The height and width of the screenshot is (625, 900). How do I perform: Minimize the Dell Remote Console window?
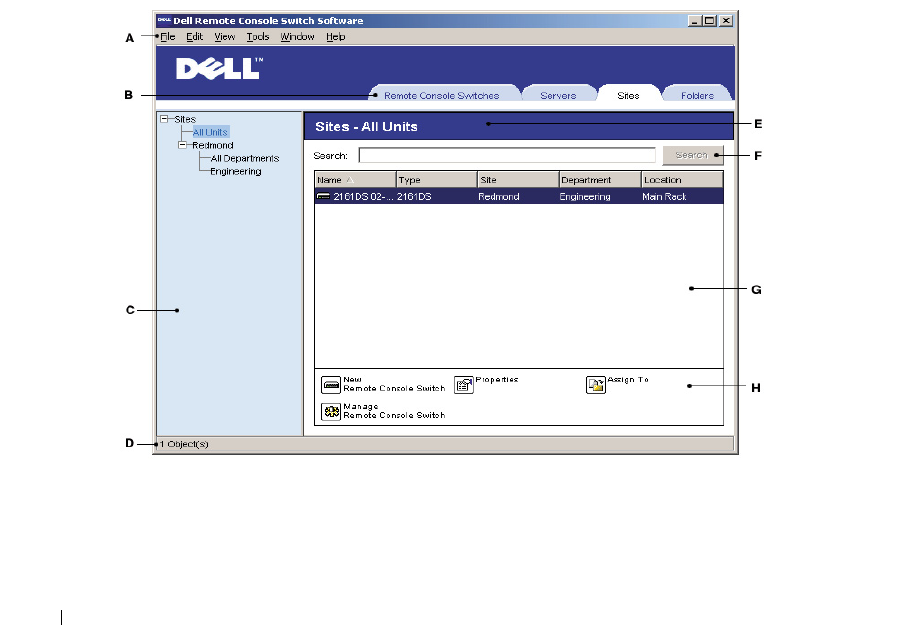coord(695,21)
